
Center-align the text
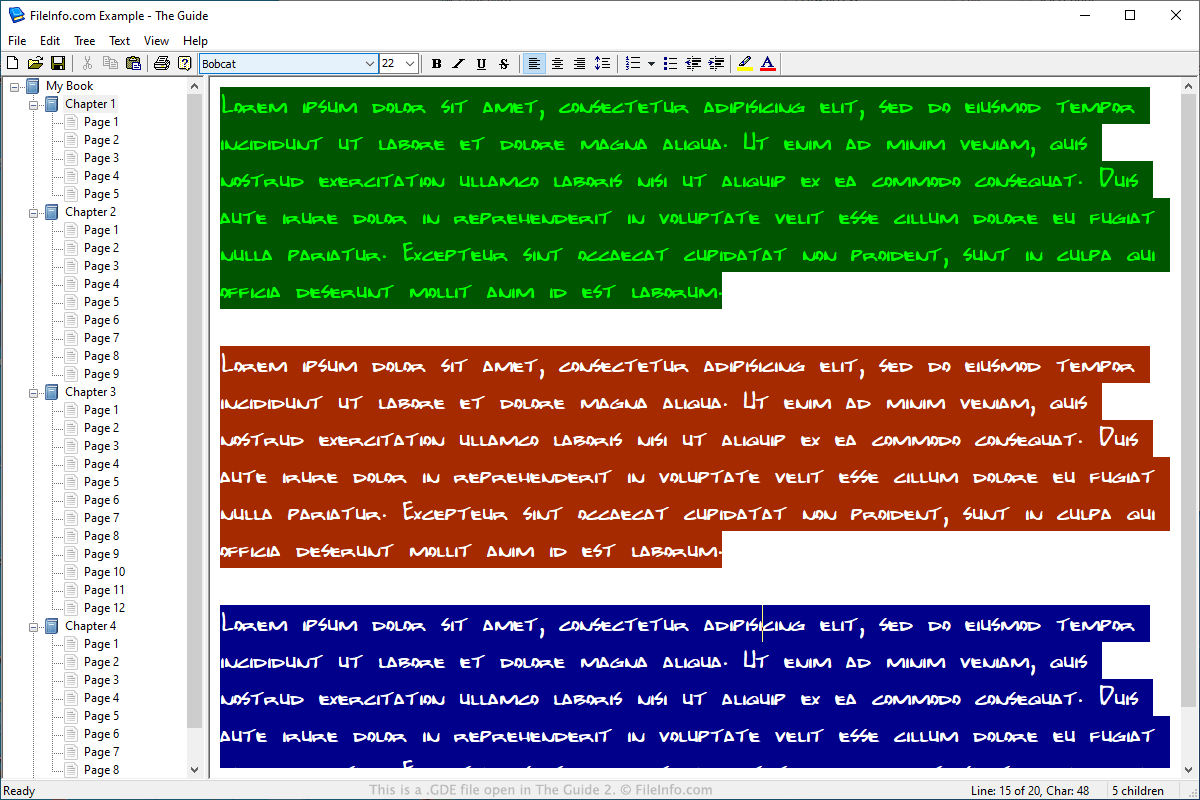click(557, 63)
